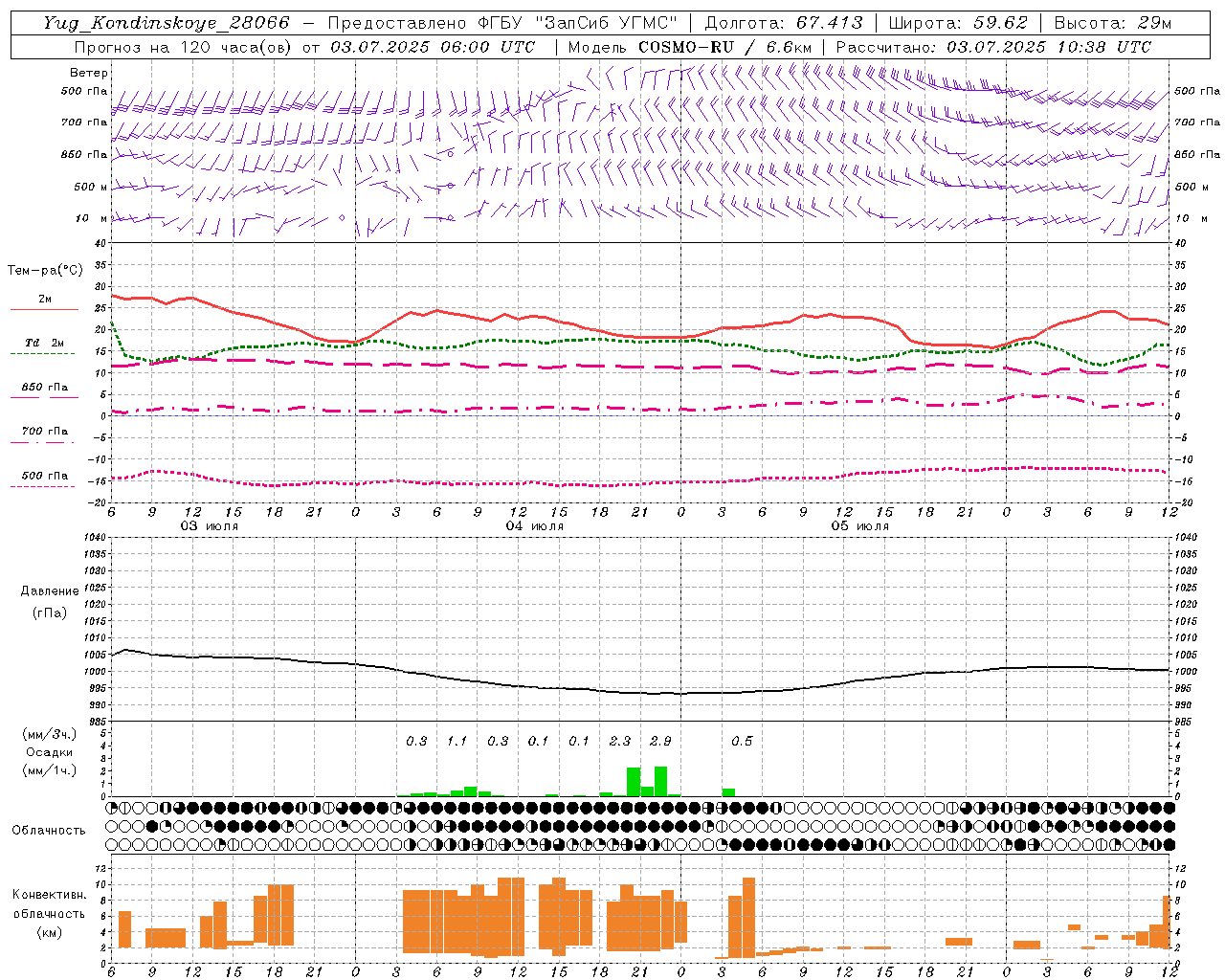Click the Тем-ра(°C) panel label
This screenshot has width=1225, height=980.
tap(45, 271)
